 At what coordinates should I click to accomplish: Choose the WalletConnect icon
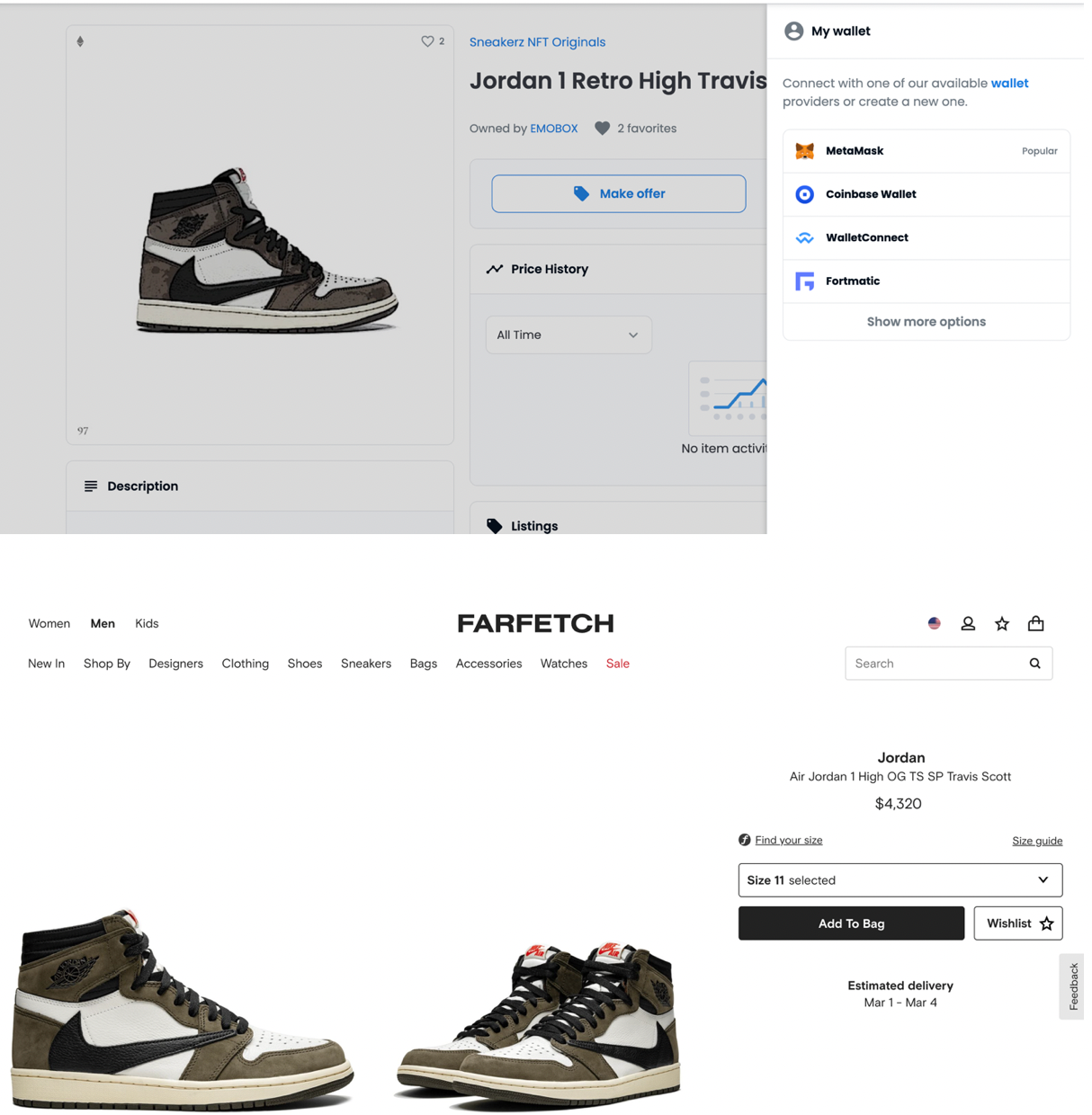tap(805, 238)
